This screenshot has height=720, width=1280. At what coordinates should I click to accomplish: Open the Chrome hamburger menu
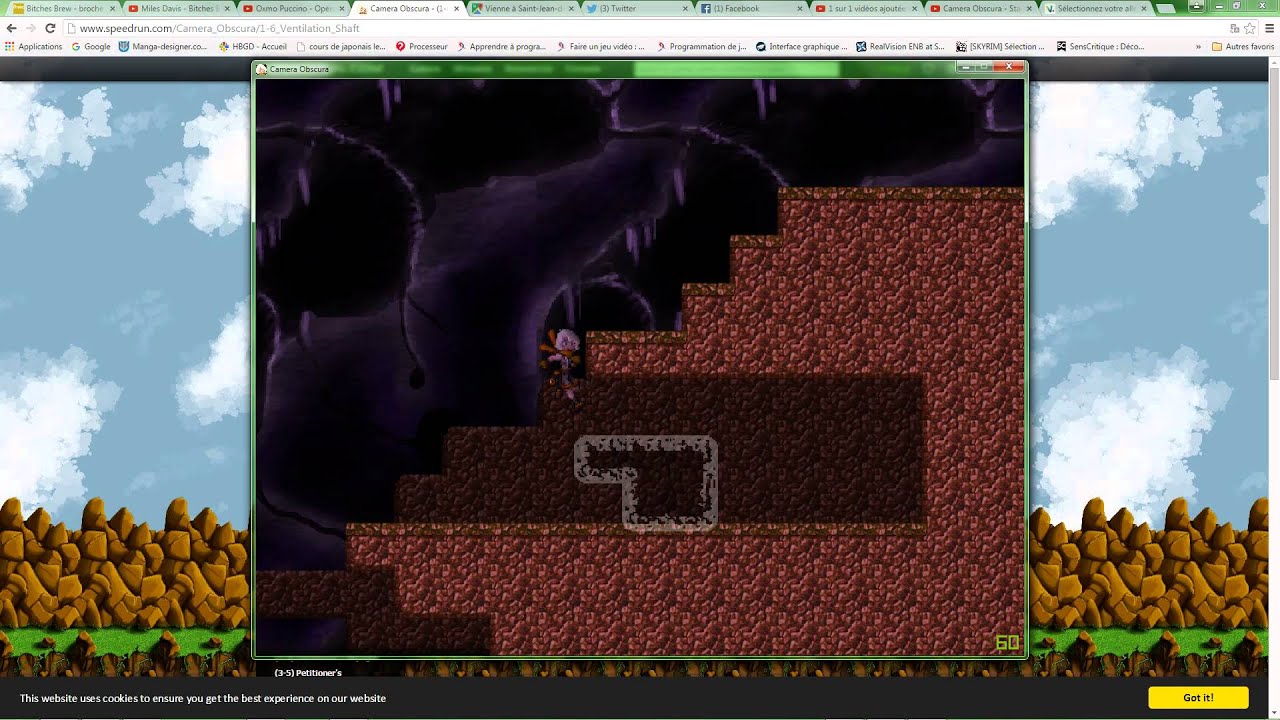click(x=1270, y=28)
